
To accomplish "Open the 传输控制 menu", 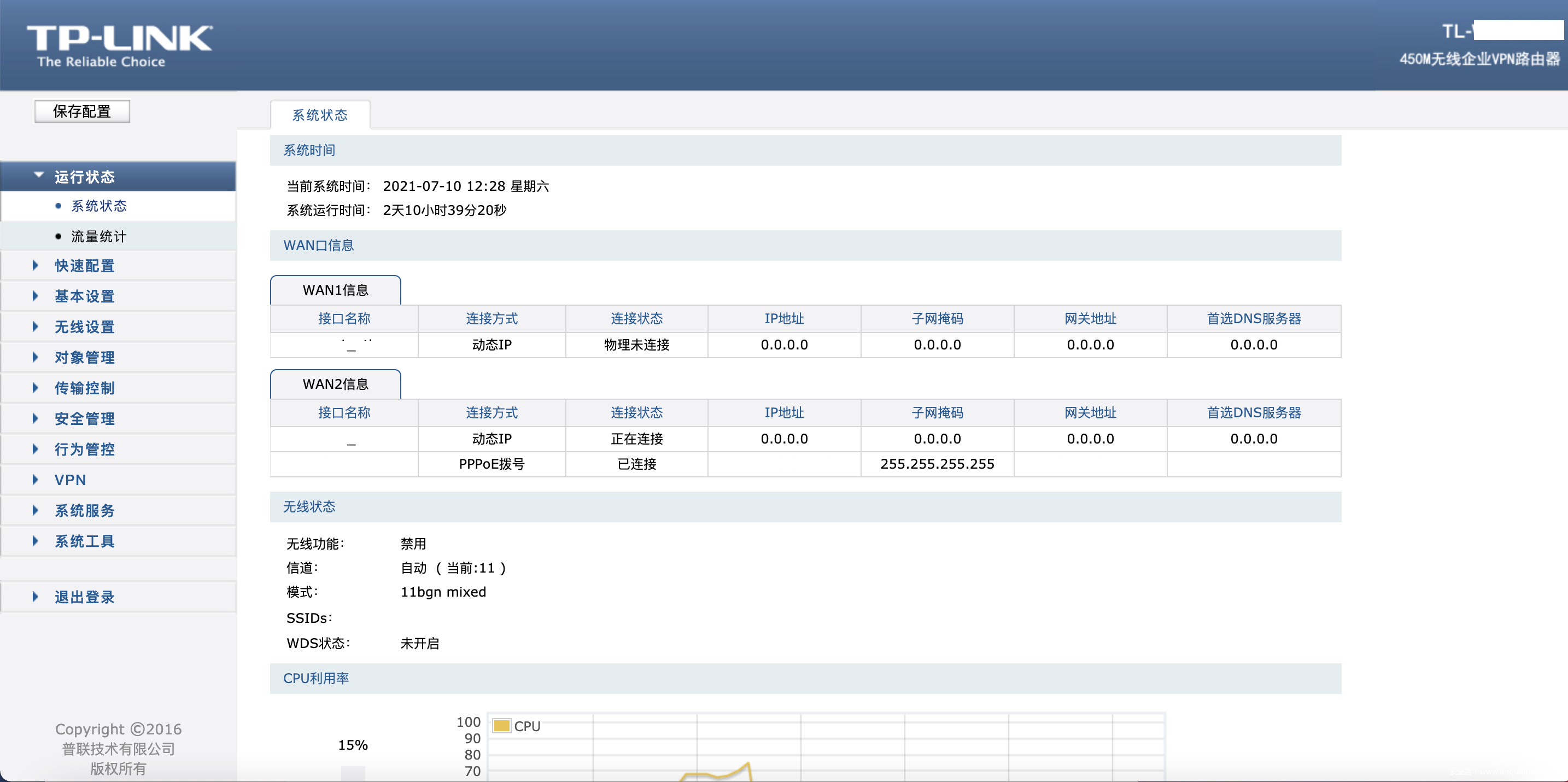I will pyautogui.click(x=85, y=388).
